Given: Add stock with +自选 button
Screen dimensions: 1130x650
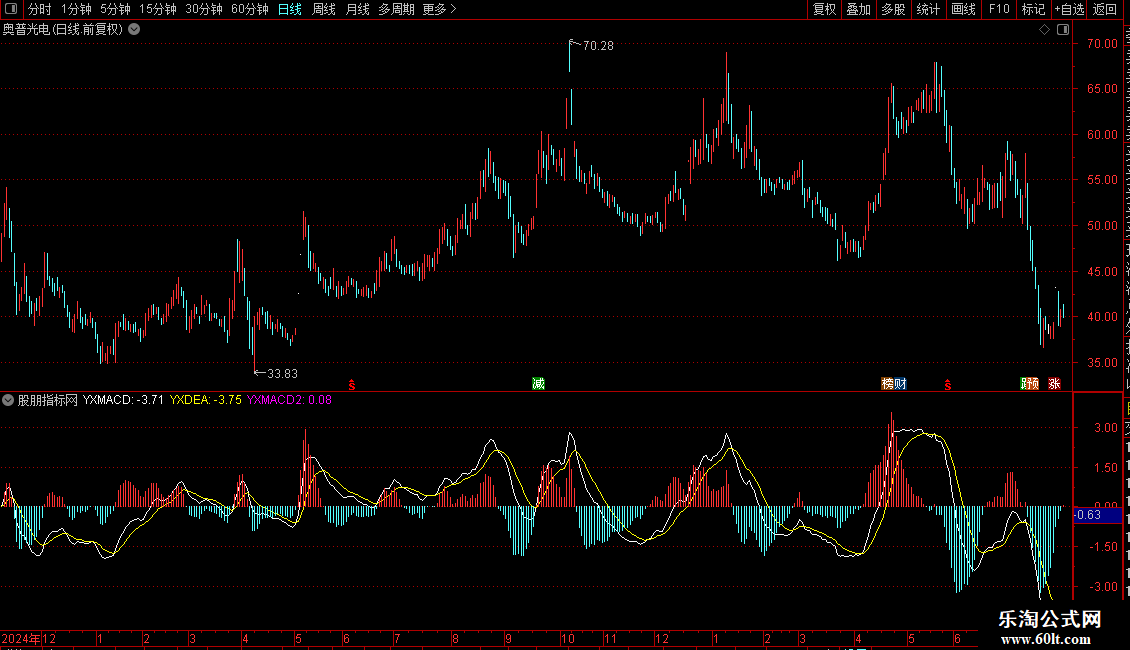Looking at the screenshot, I should [x=1069, y=9].
